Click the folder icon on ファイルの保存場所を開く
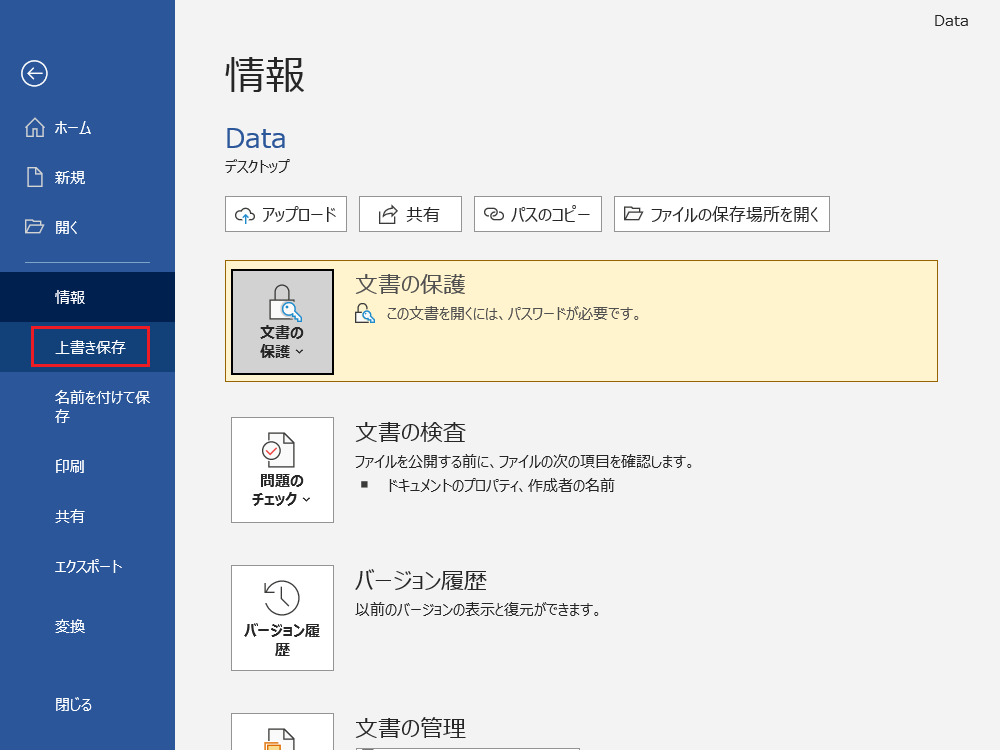 (633, 214)
